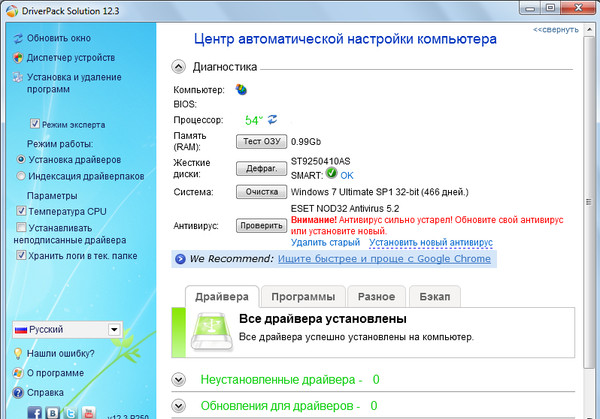Click the install and remove programs icon
Viewport: 600px width, 419px height.
point(18,77)
